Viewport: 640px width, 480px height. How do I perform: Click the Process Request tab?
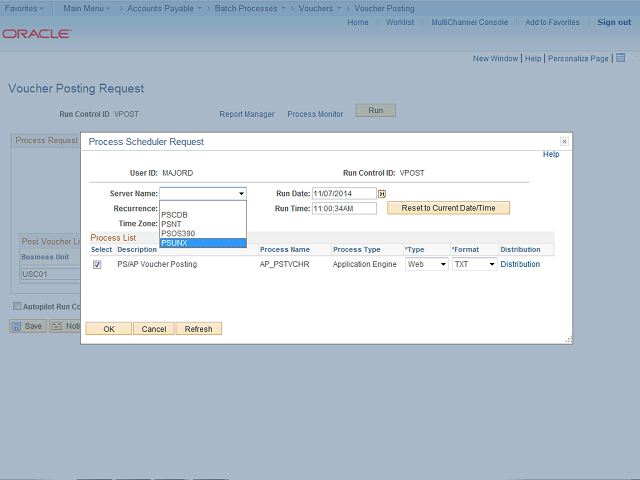46,140
